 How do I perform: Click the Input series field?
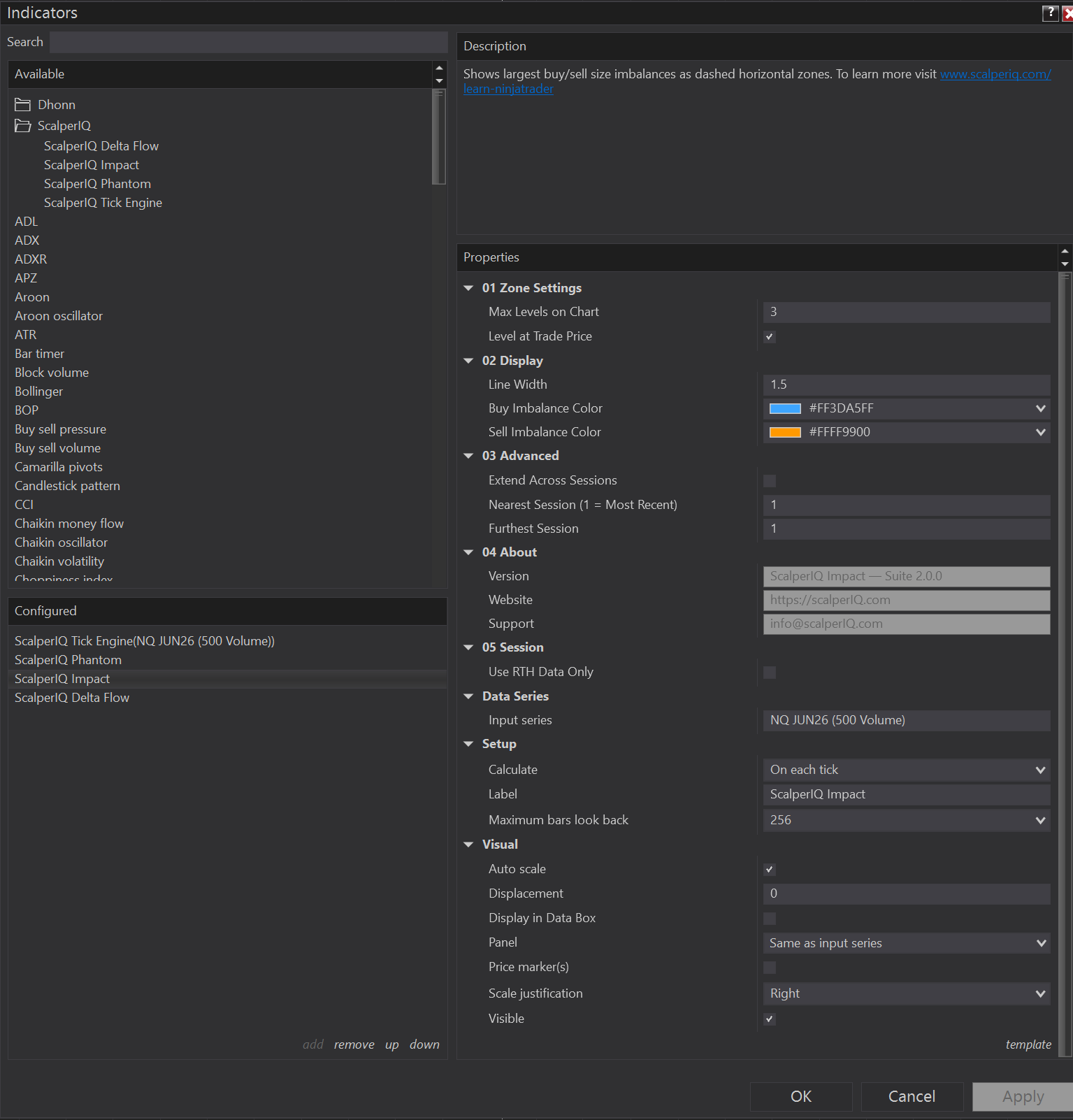(907, 720)
